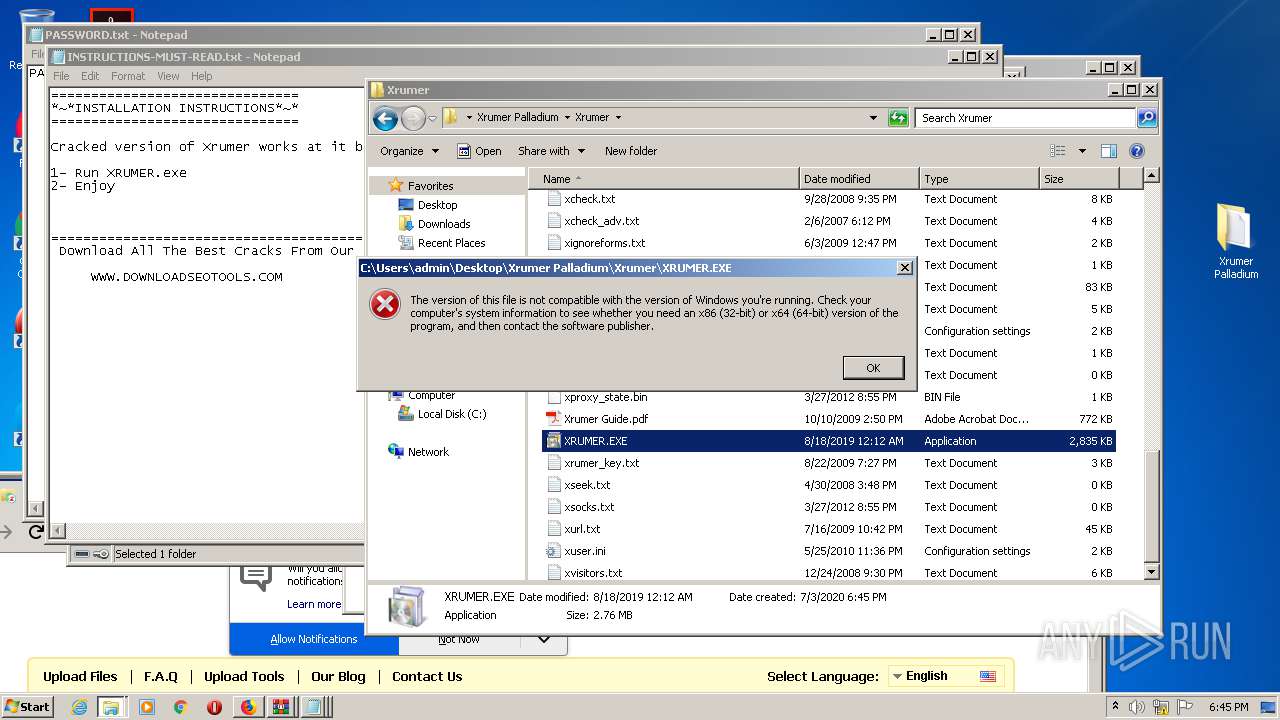Open Explorer help icon
The width and height of the screenshot is (1280, 720).
click(1136, 151)
